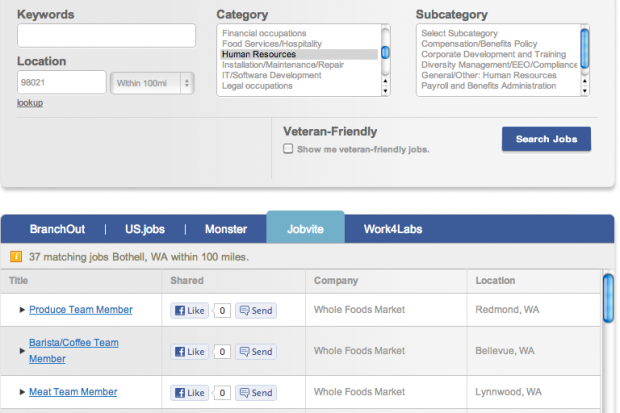
Task: Click Whole Foods Market in Lynnwood row
Action: [359, 392]
